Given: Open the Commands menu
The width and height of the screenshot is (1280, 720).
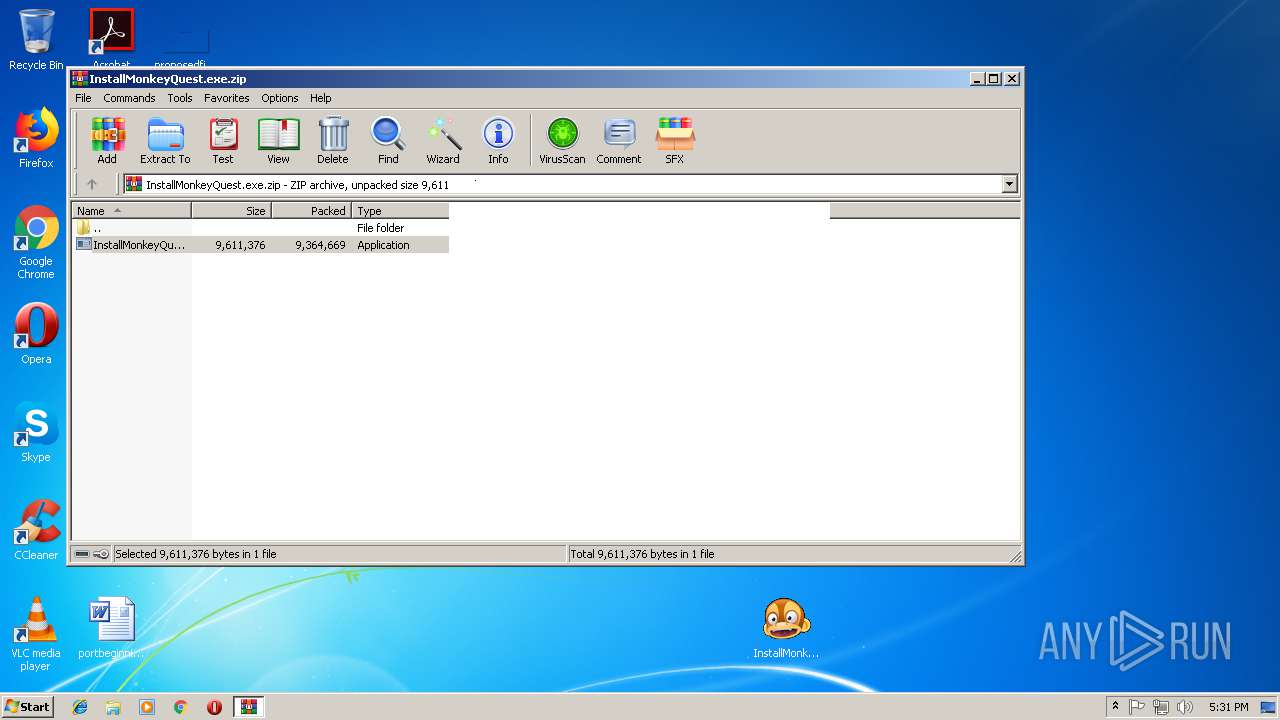Looking at the screenshot, I should coord(129,98).
